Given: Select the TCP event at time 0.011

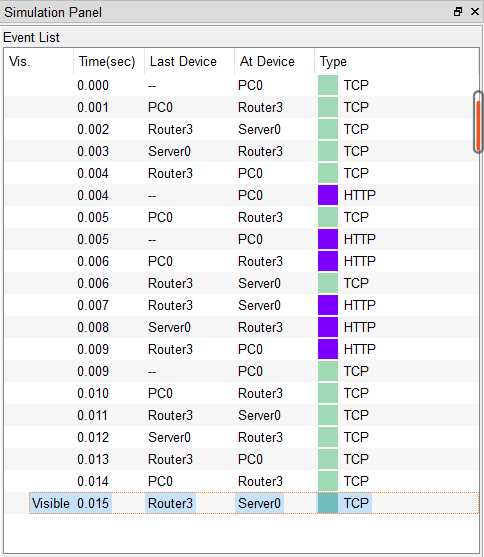Looking at the screenshot, I should (240, 415).
